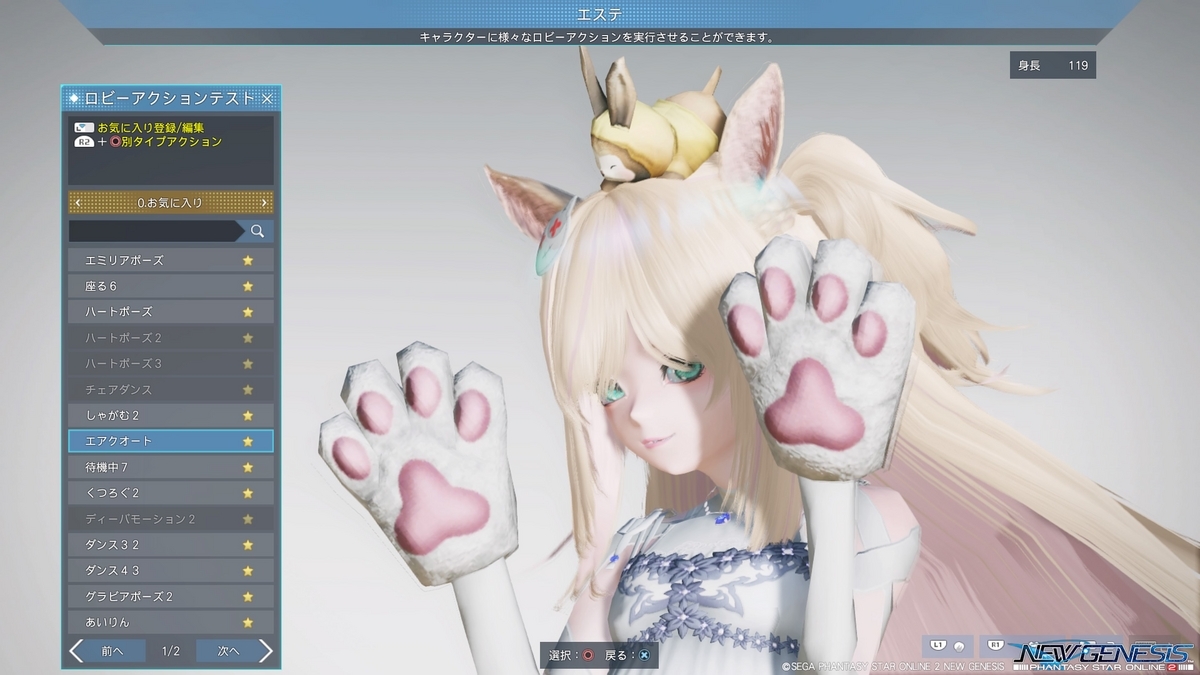Select あいりん action
This screenshot has height=675, width=1200.
171,622
